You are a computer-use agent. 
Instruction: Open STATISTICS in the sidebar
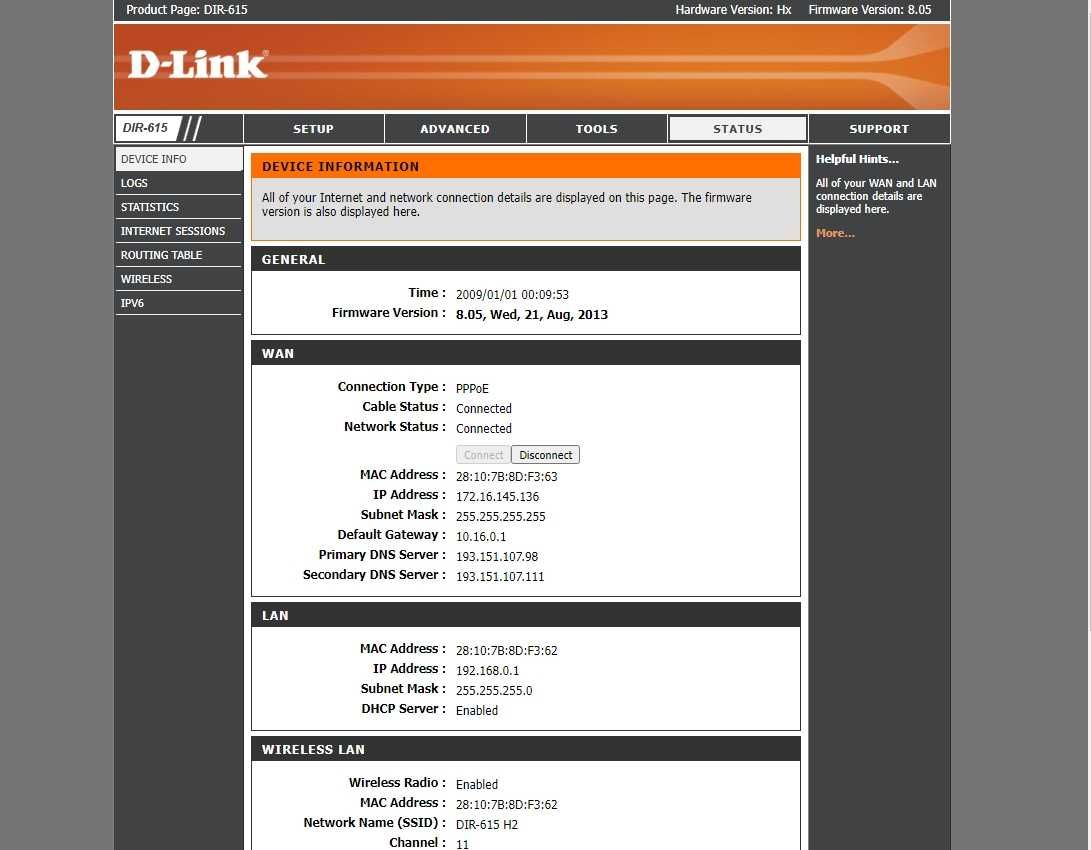179,207
